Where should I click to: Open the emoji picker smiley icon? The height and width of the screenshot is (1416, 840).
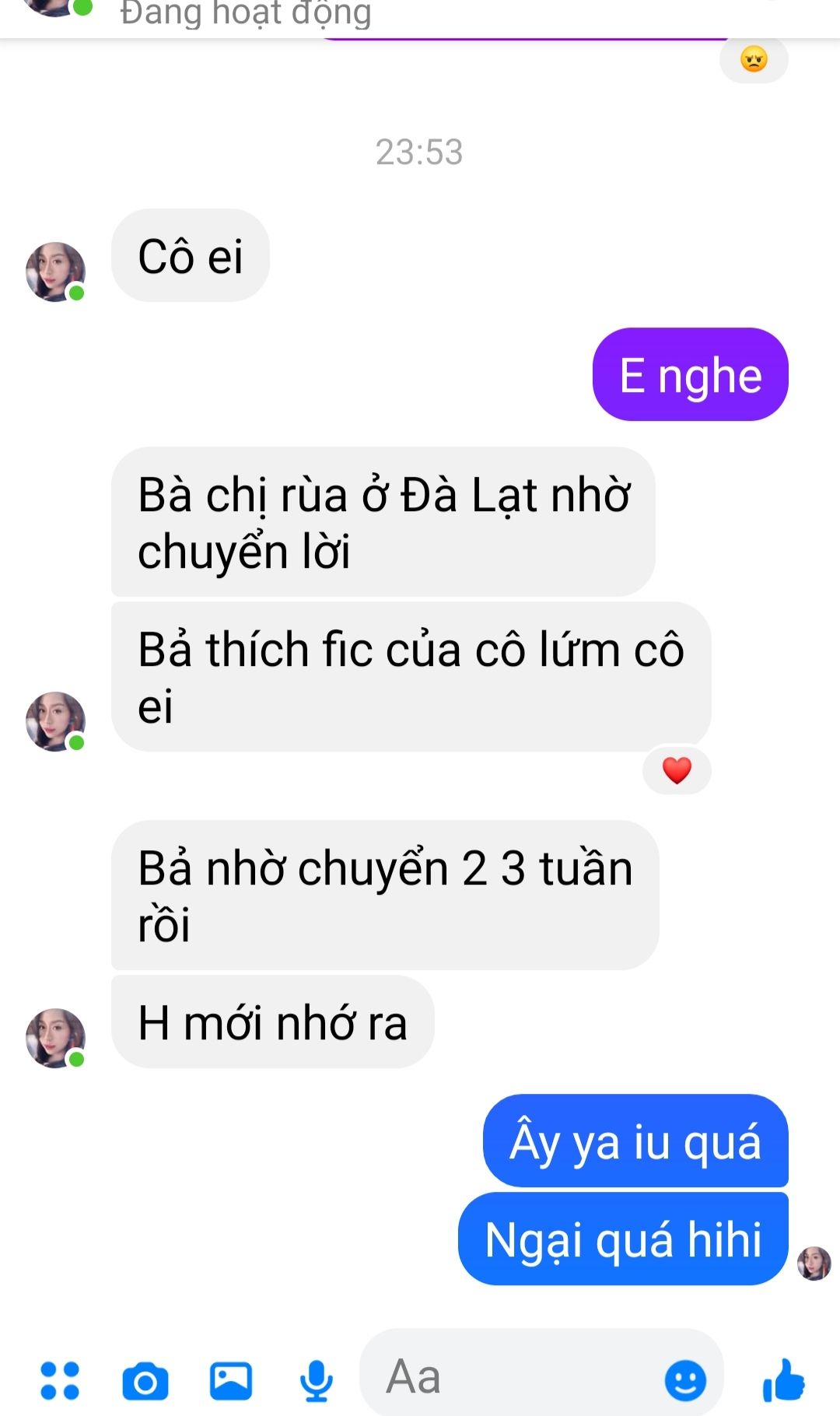[x=685, y=1381]
